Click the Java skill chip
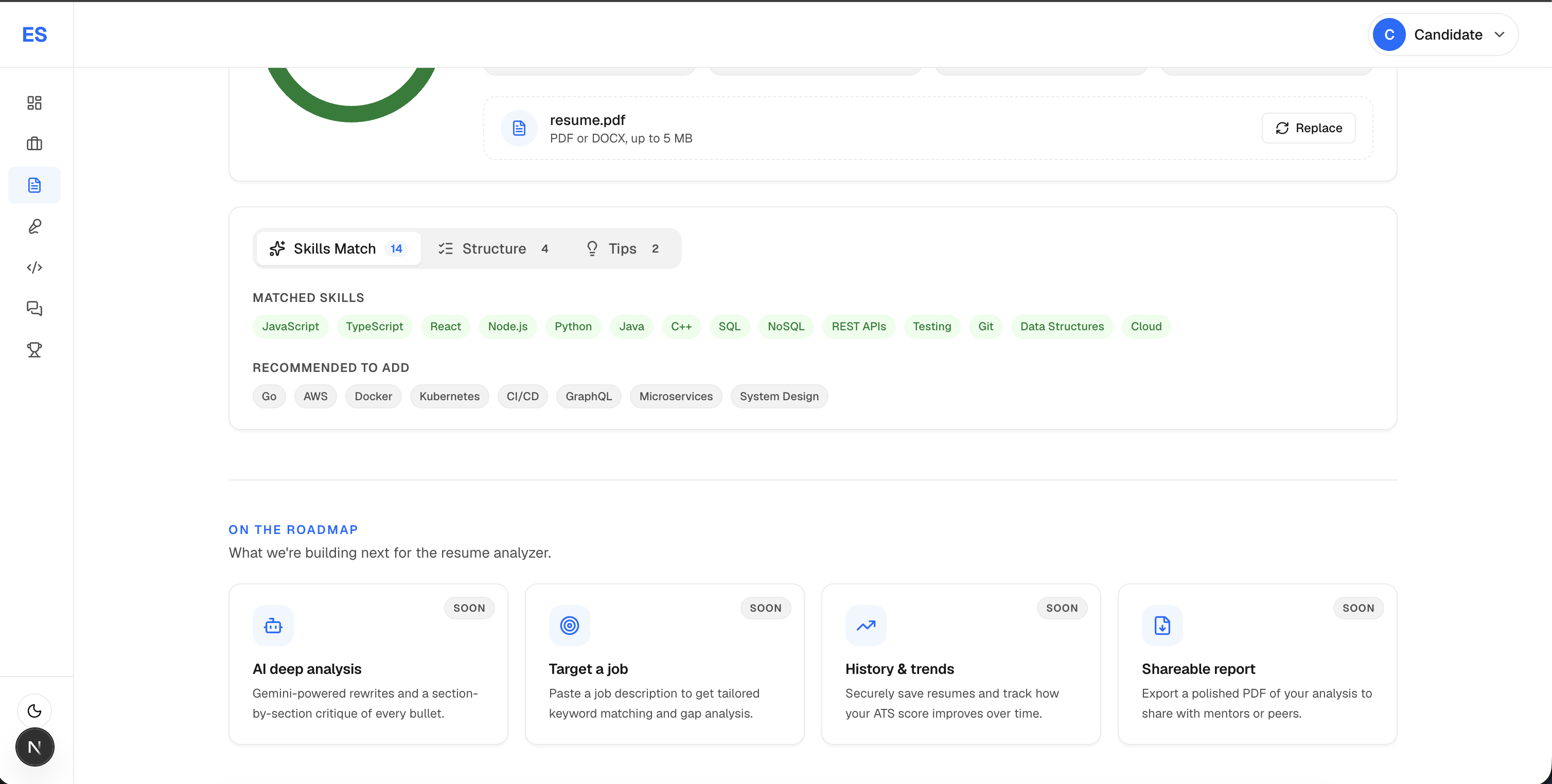 (x=631, y=326)
